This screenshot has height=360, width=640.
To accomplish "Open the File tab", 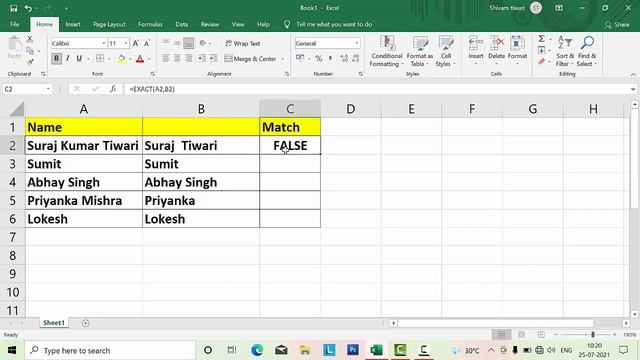I will tap(15, 24).
